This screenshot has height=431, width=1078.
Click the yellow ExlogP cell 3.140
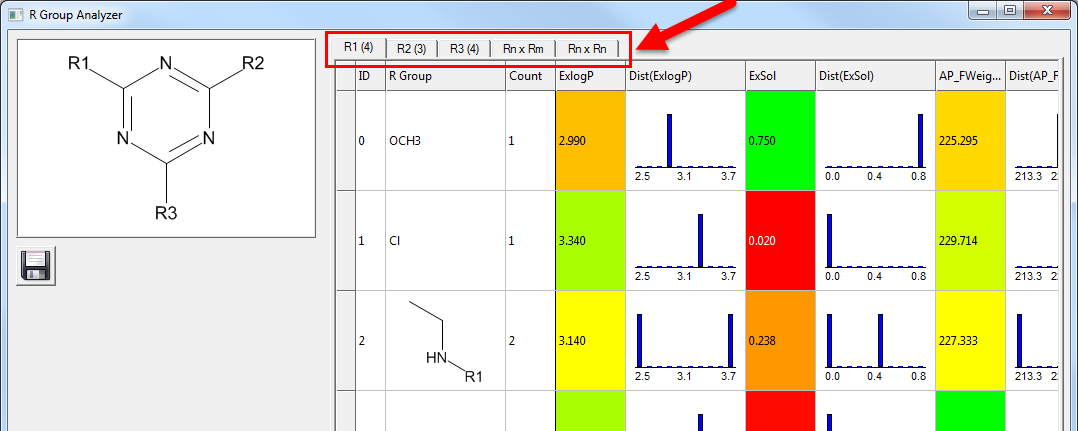(x=590, y=340)
